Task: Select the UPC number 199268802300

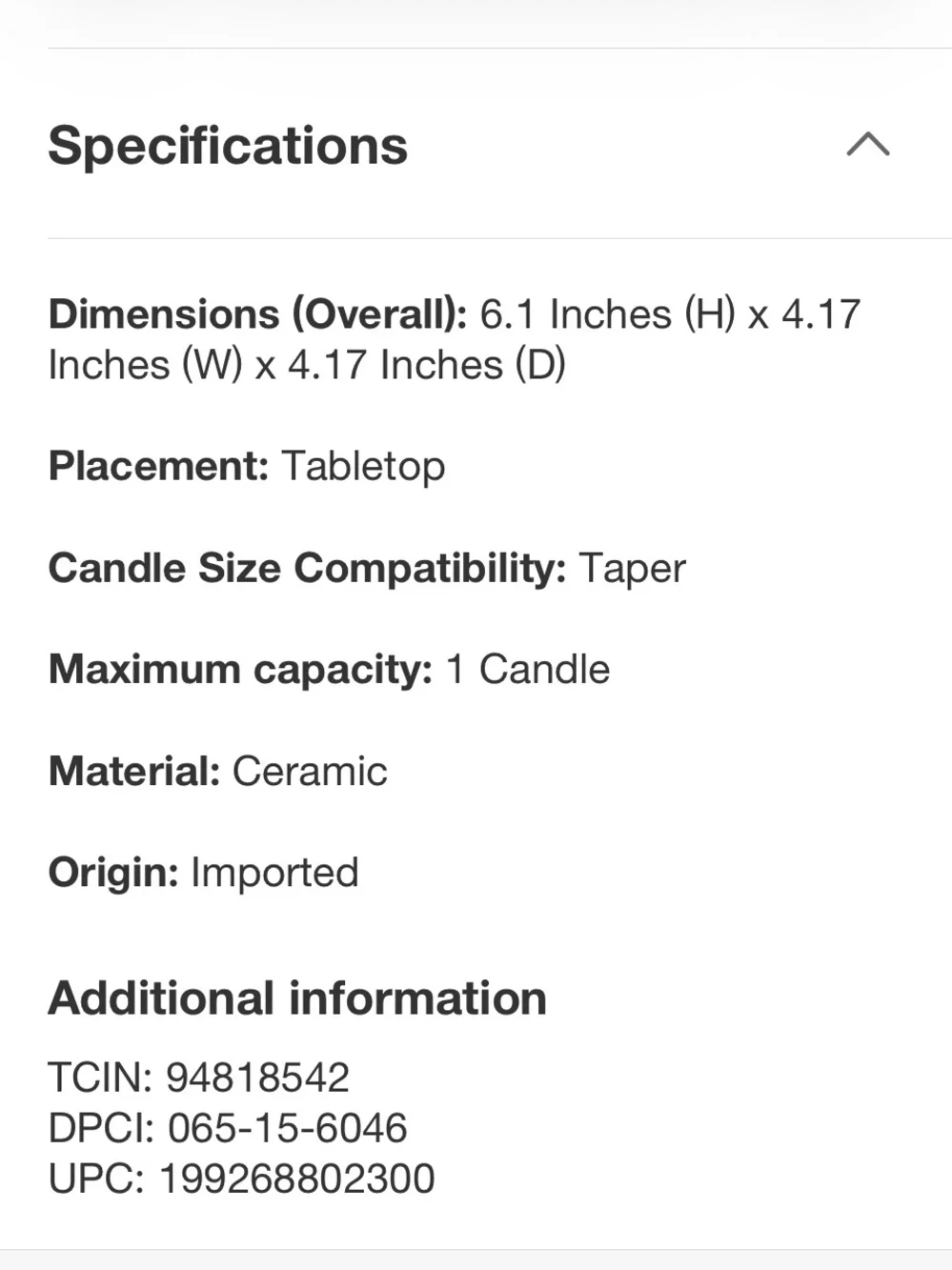Action: (x=296, y=1179)
